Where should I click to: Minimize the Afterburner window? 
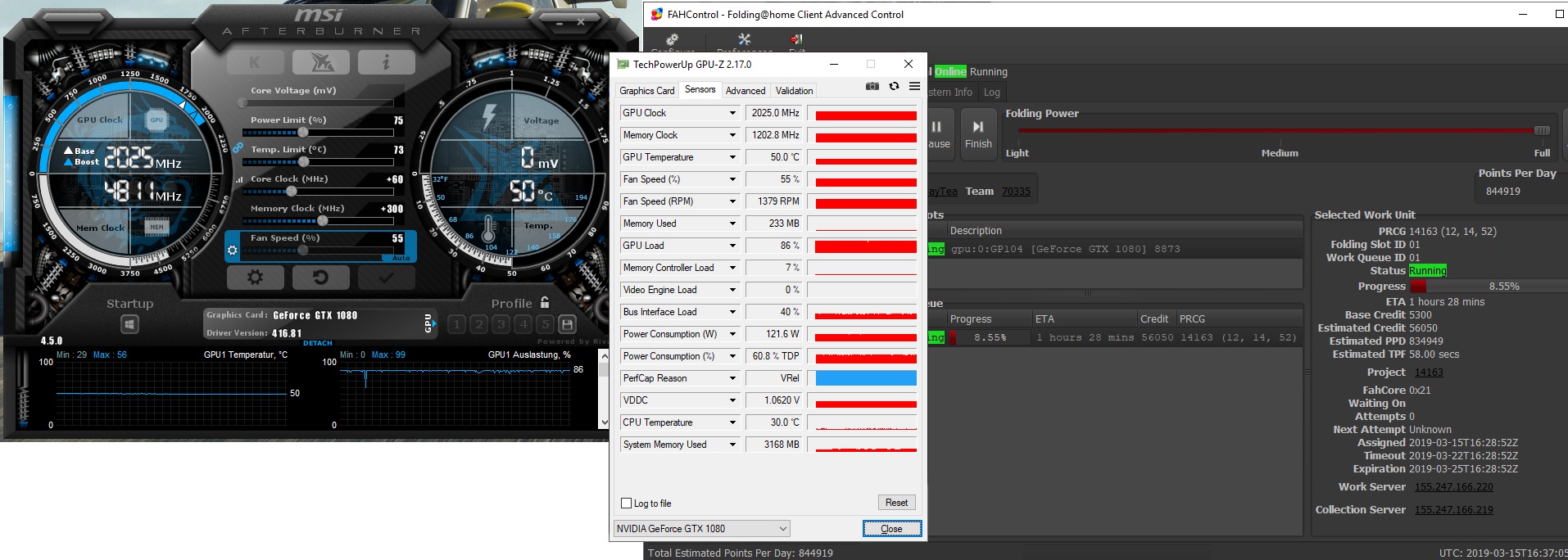point(558,22)
